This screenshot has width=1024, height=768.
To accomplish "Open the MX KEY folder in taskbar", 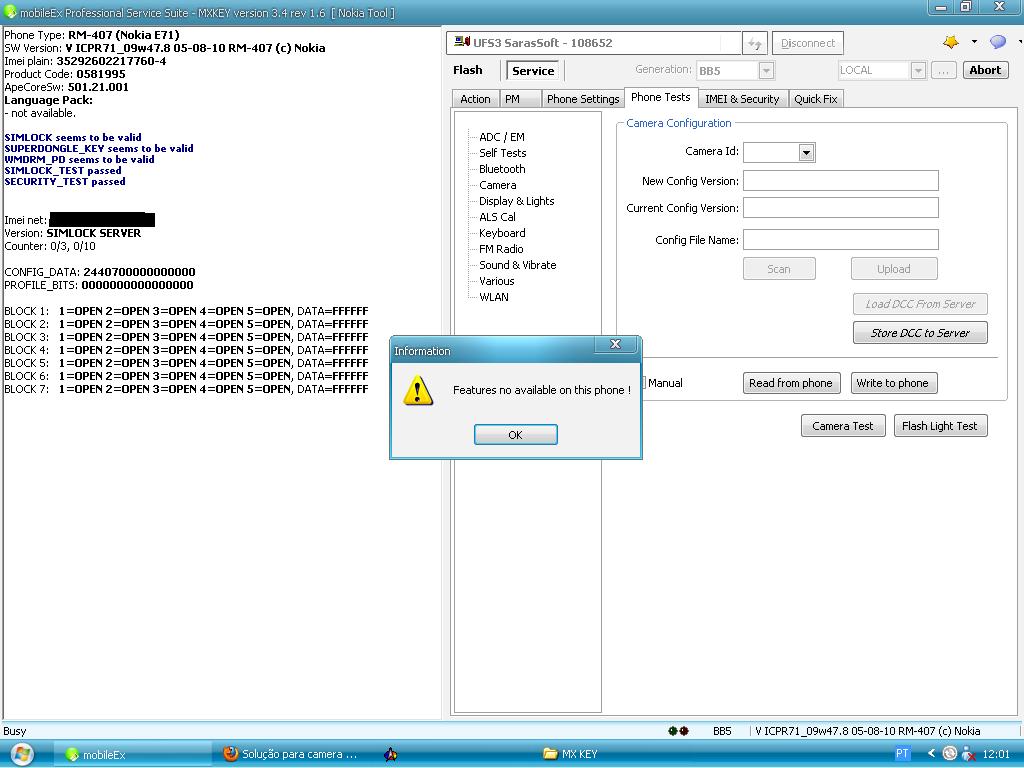I will click(x=570, y=754).
